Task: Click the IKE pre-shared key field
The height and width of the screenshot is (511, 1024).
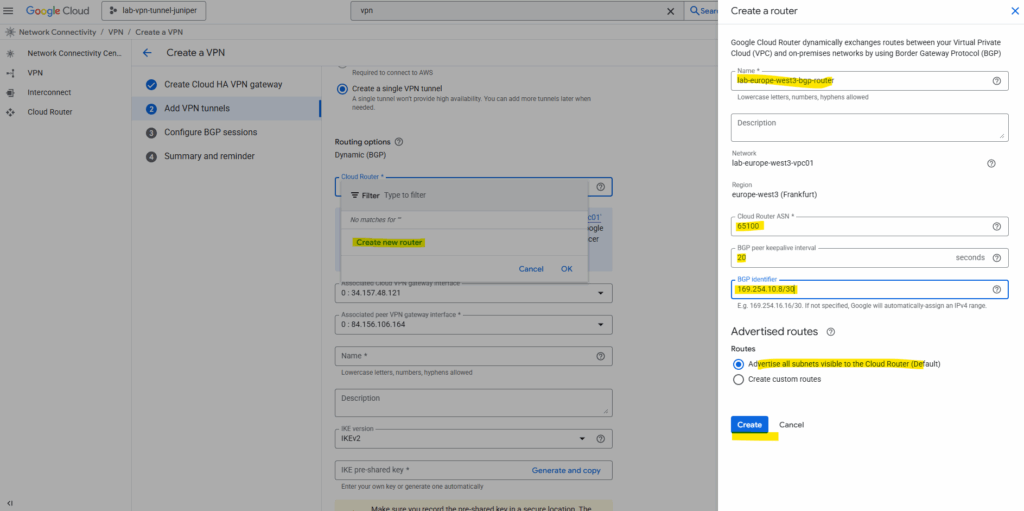Action: (x=473, y=470)
